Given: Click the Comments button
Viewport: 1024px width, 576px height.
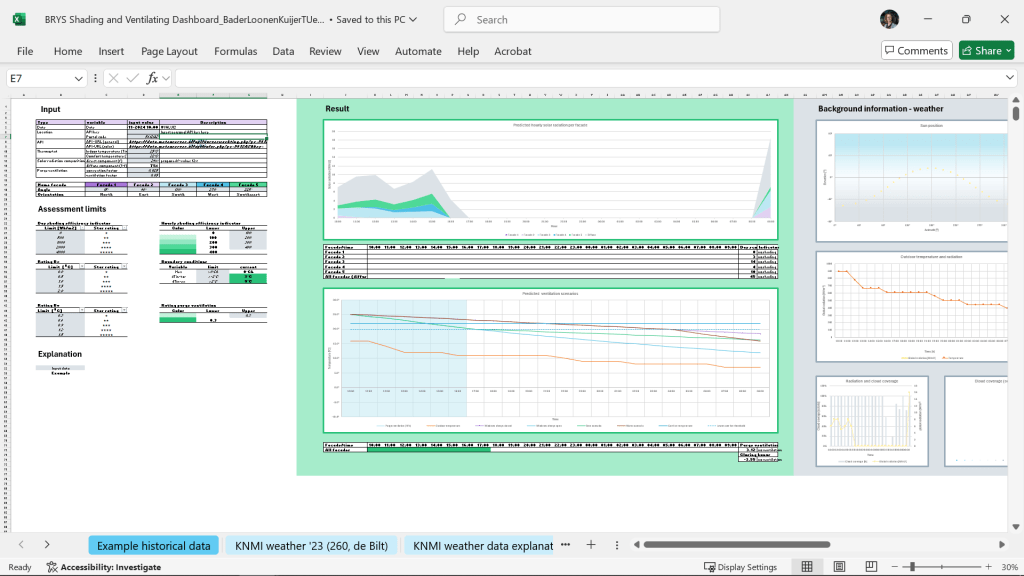Looking at the screenshot, I should (x=916, y=51).
